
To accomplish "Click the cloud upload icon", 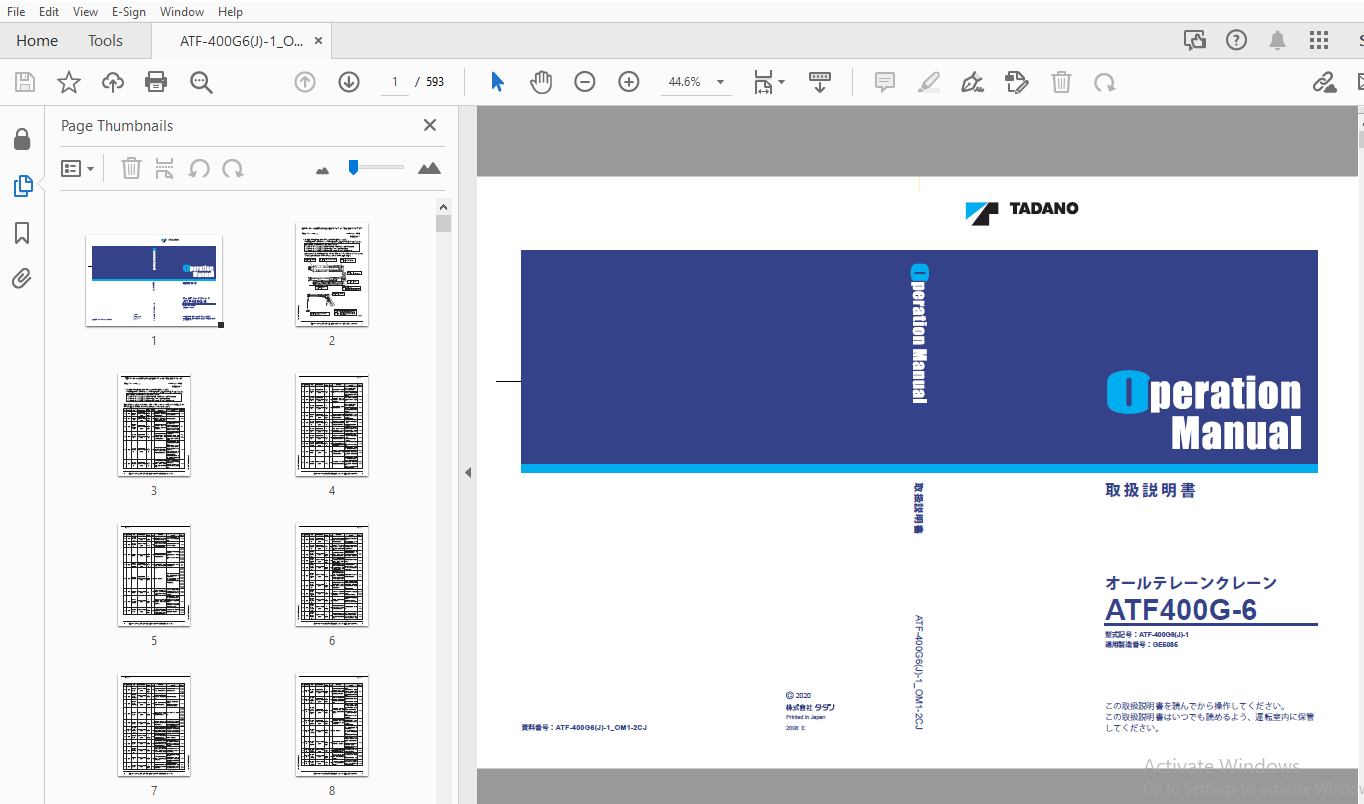I will click(113, 82).
